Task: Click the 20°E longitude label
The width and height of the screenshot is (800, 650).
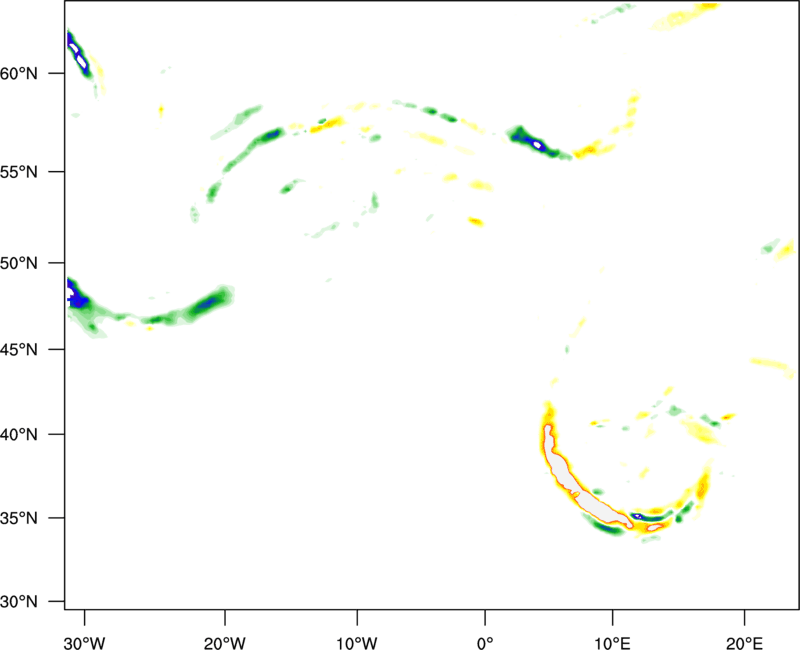Action: [x=744, y=643]
